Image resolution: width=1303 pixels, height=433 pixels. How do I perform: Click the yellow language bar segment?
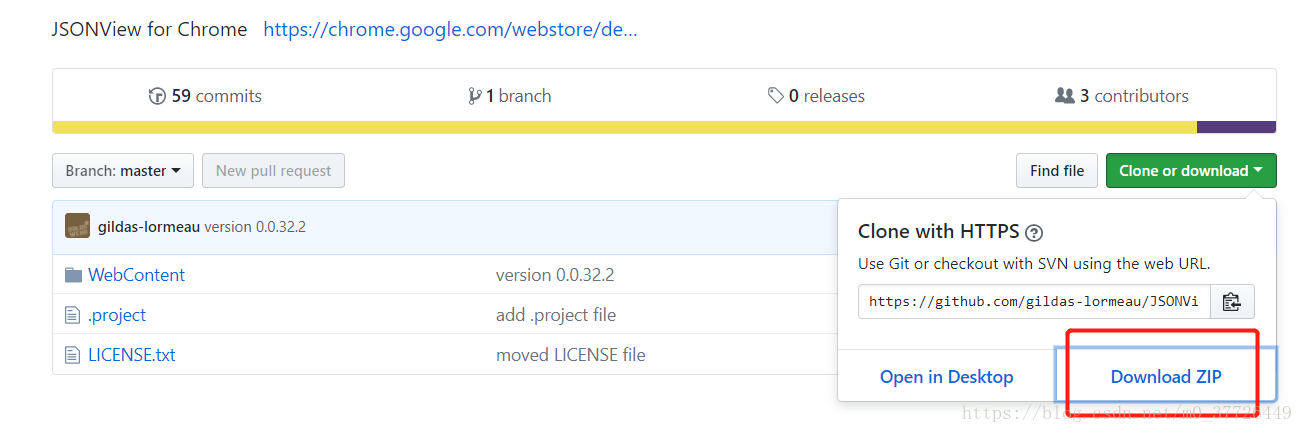coord(625,127)
